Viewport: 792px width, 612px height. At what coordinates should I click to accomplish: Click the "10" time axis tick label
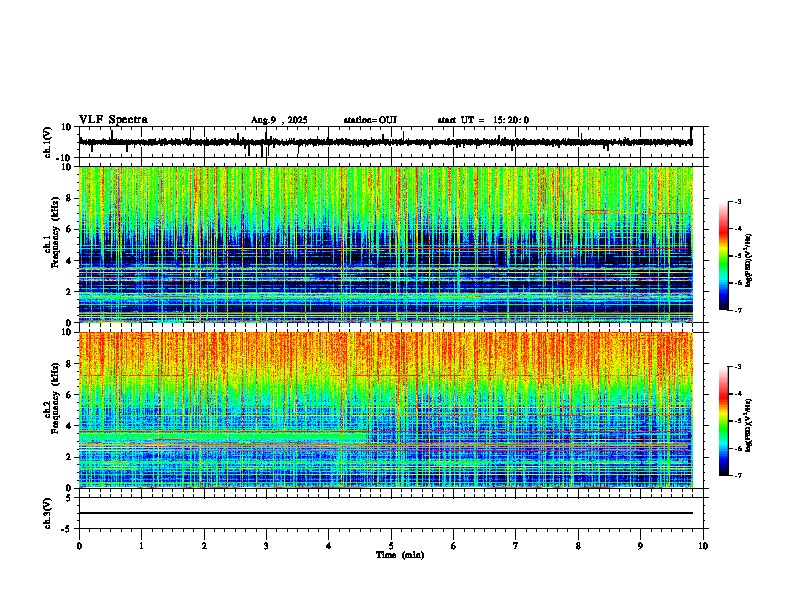click(703, 546)
